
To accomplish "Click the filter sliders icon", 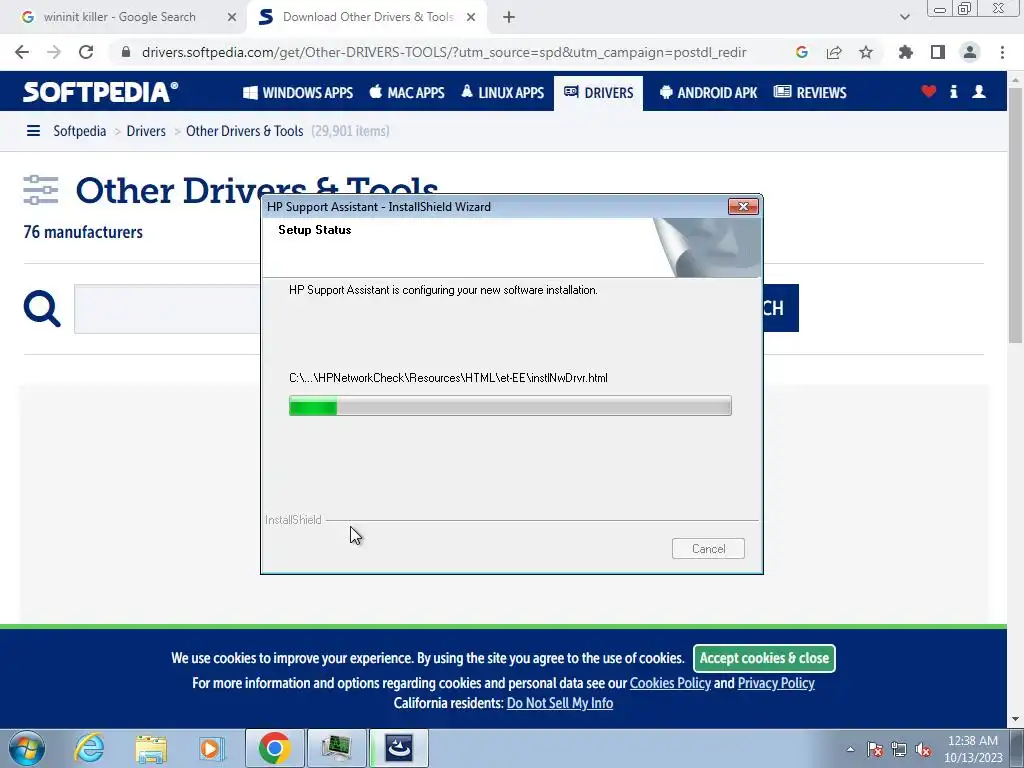I will 40,190.
